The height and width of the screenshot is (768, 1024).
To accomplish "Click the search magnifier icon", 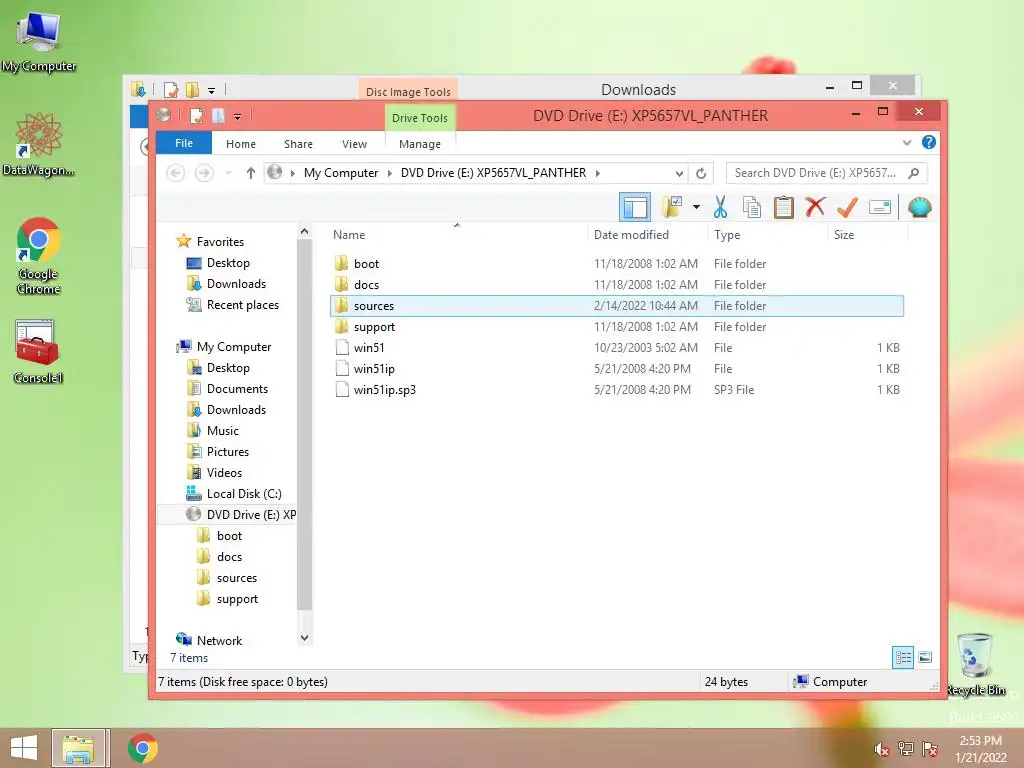I will [x=914, y=173].
